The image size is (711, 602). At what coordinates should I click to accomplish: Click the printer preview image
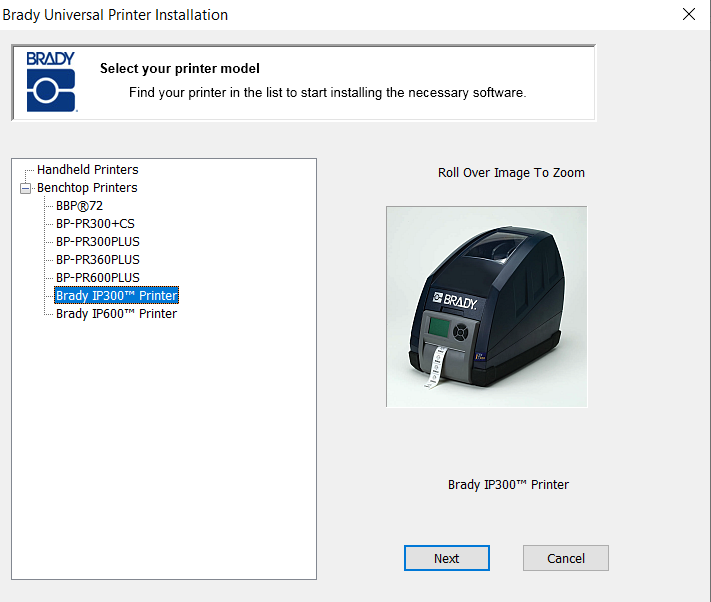click(487, 307)
